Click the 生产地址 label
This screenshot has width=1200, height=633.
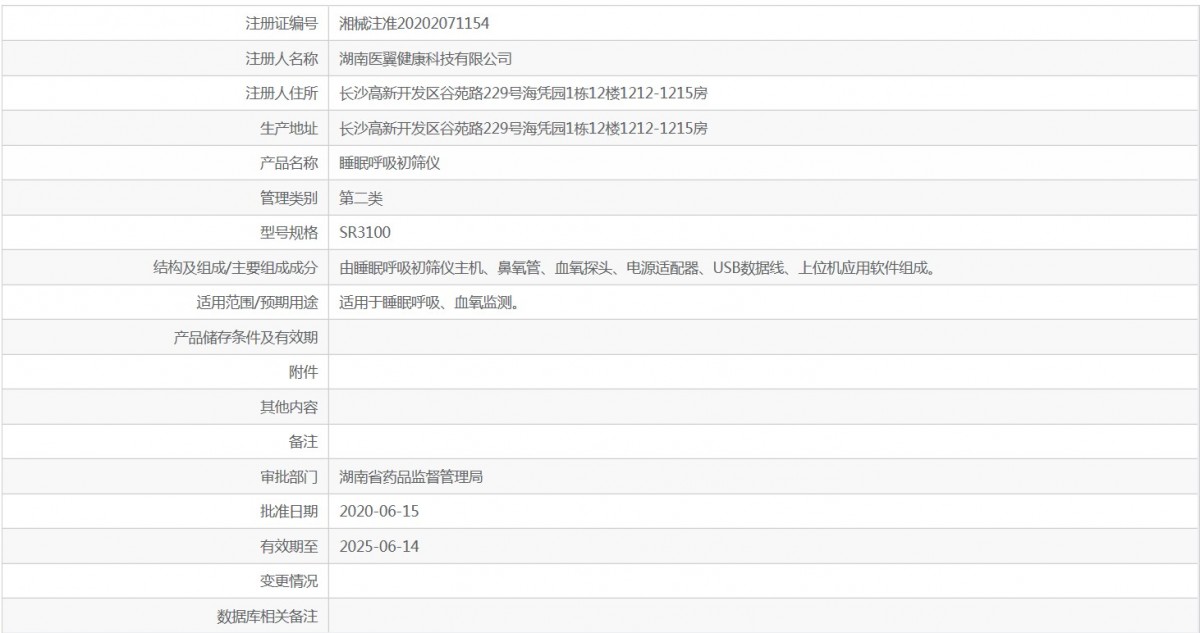pos(289,127)
